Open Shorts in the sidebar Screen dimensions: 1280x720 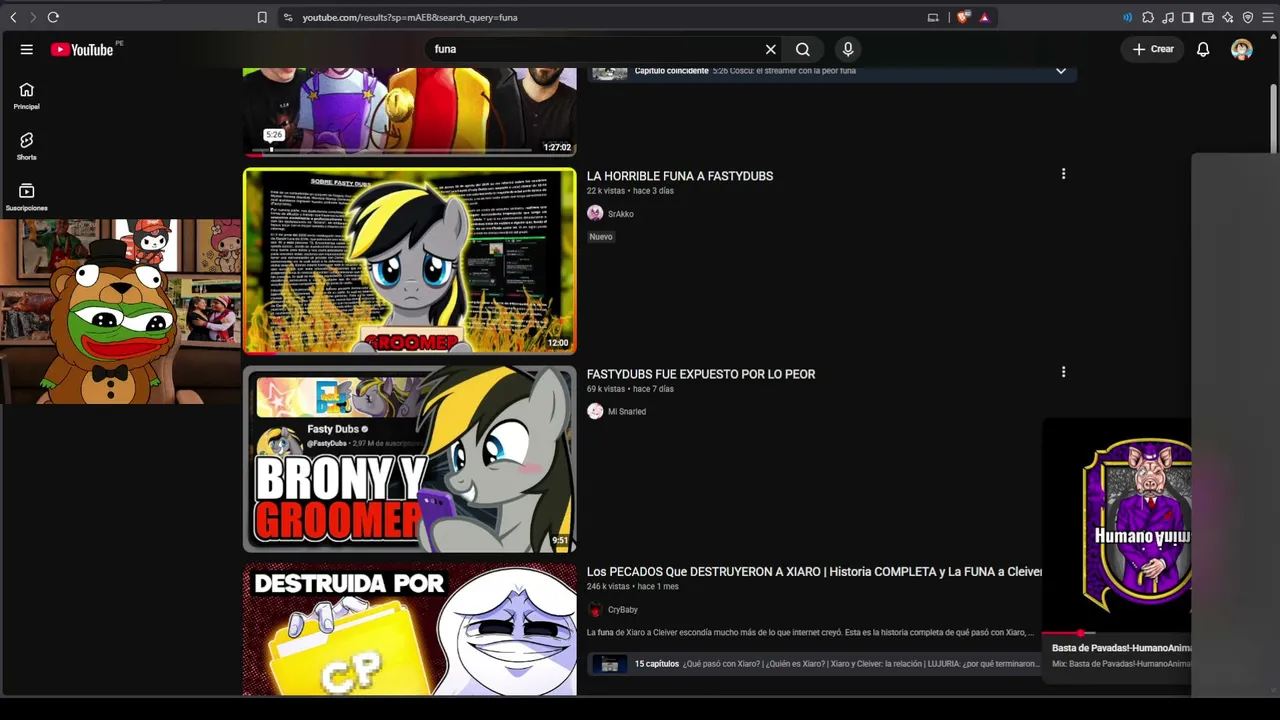click(x=27, y=146)
